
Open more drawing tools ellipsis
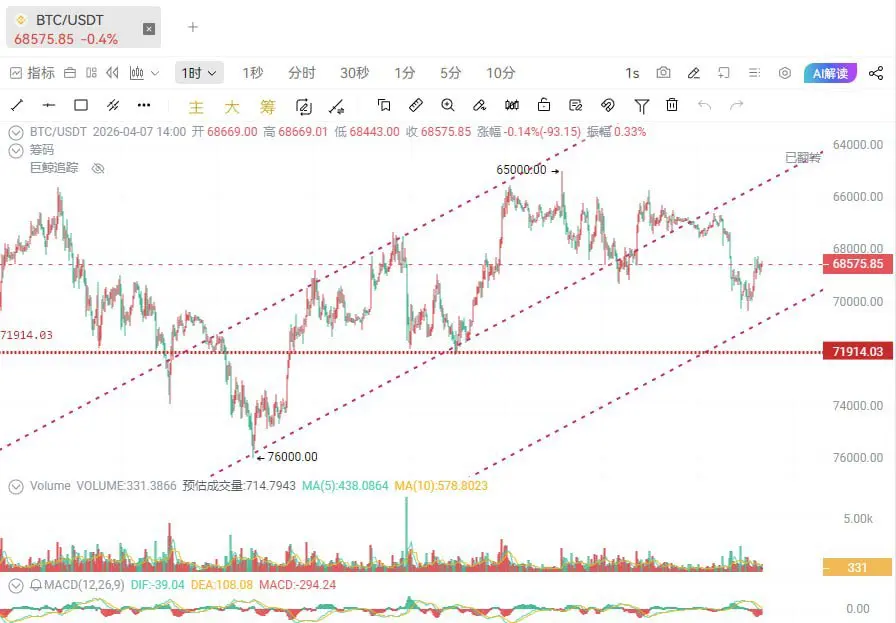[144, 105]
